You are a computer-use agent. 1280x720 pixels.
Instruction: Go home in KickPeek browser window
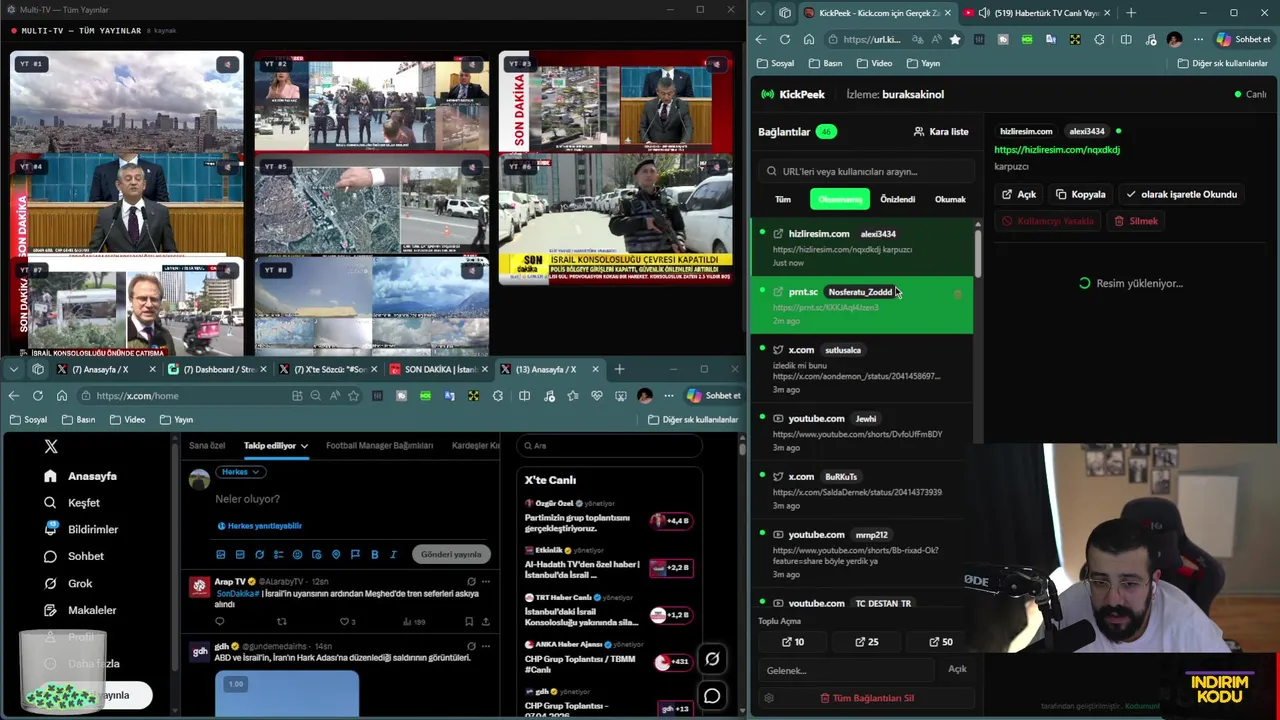coord(809,40)
